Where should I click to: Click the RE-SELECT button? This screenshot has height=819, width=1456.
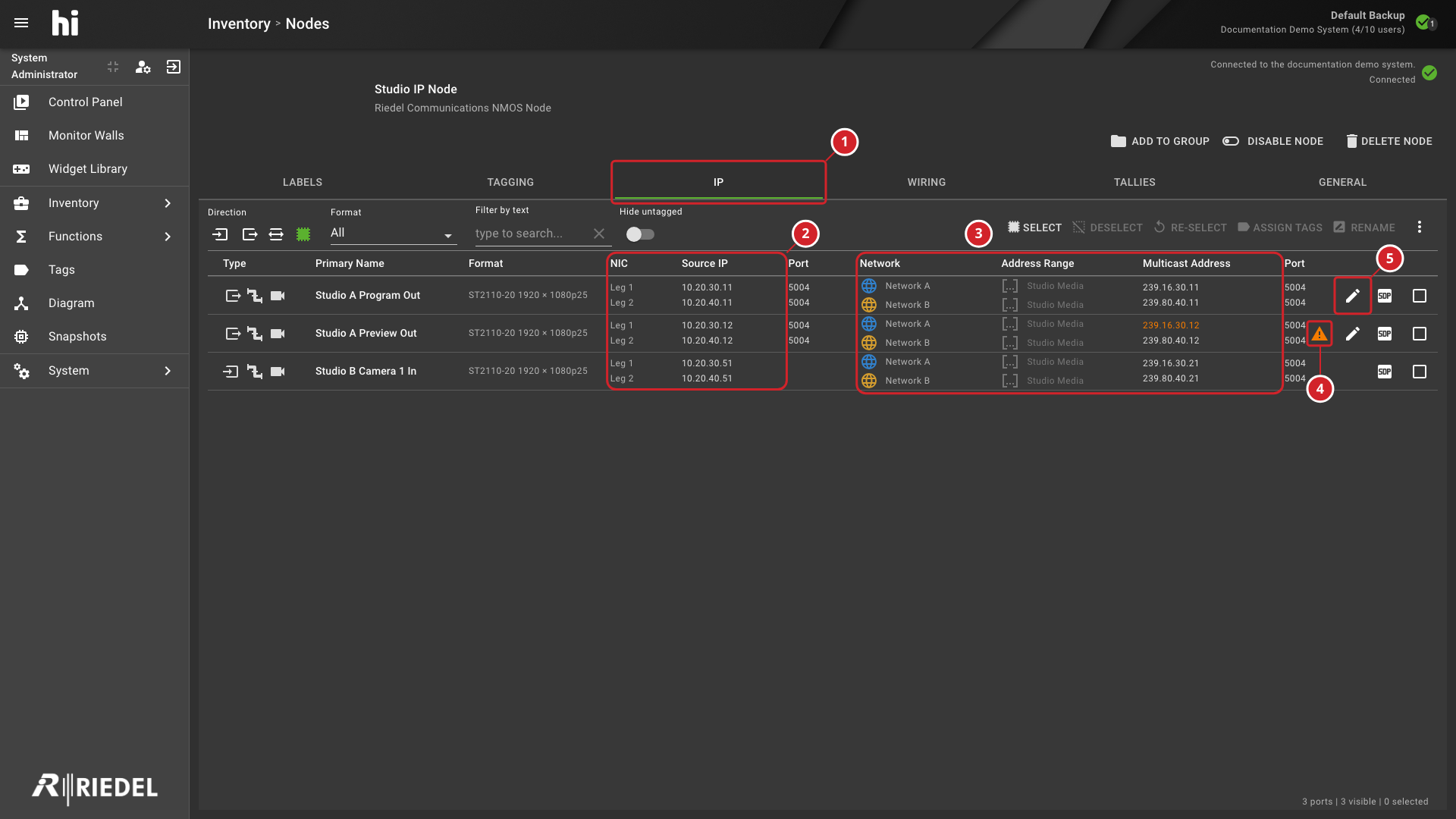[1191, 227]
